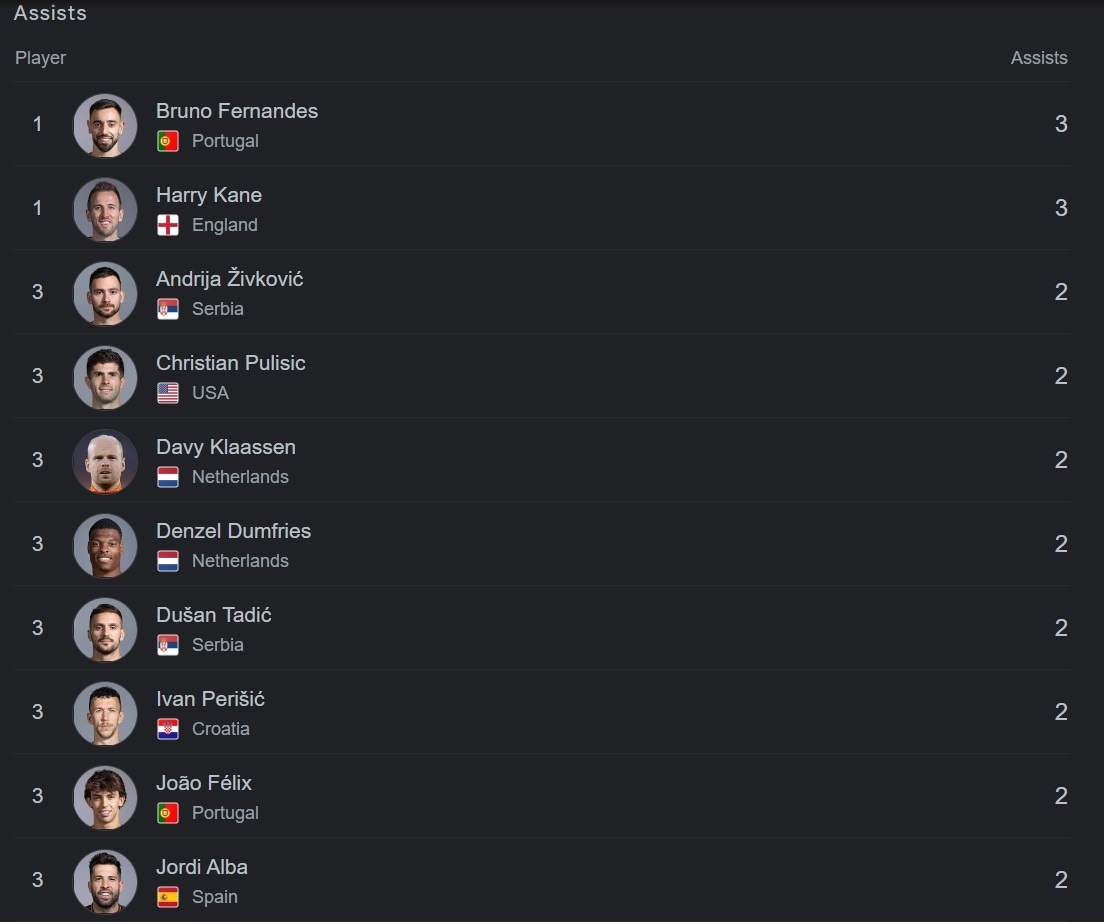Open Harry Kane's profile photo
This screenshot has height=924, width=1104.
pos(105,209)
